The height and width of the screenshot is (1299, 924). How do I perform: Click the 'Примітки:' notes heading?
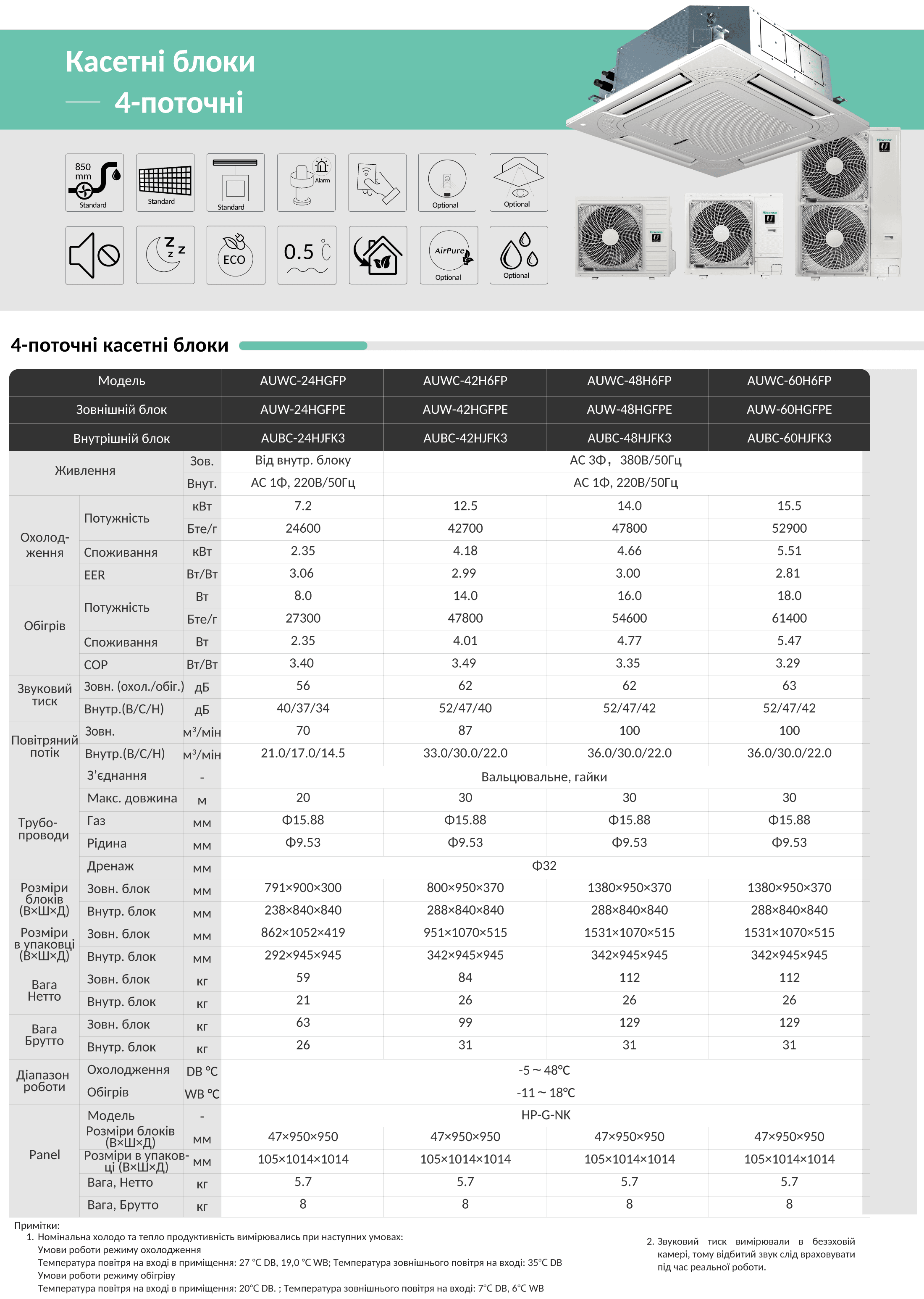[37, 1225]
